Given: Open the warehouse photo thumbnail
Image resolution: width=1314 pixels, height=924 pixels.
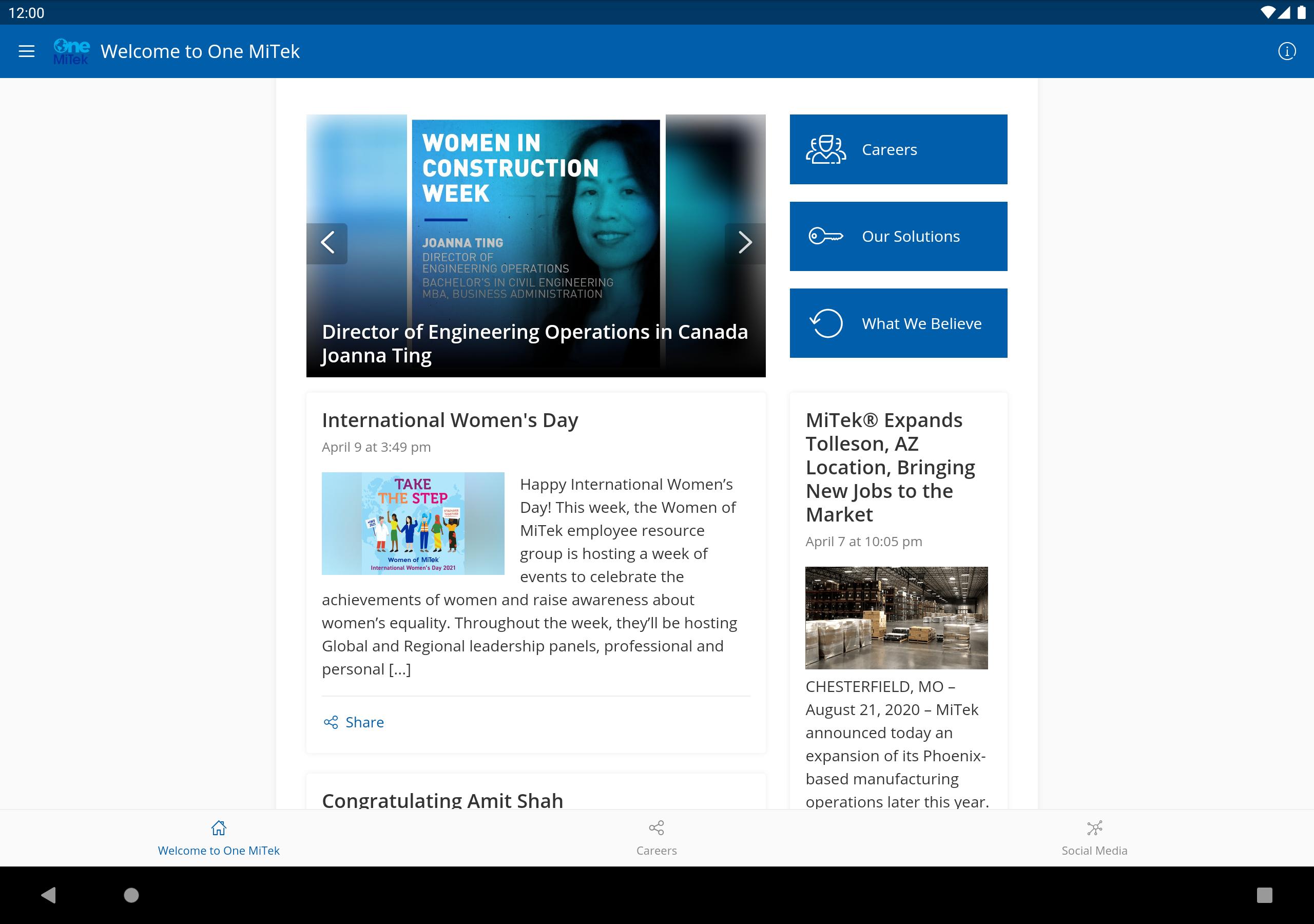Looking at the screenshot, I should coord(896,618).
